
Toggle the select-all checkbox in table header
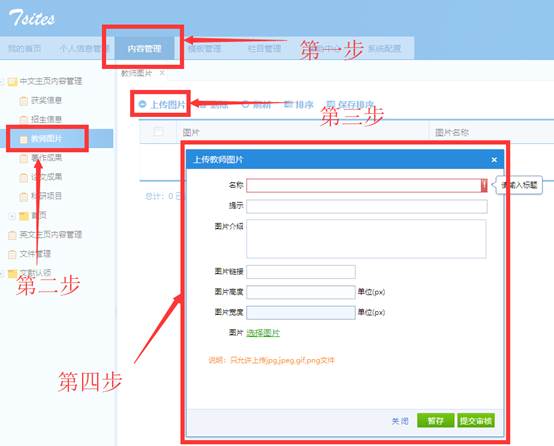(159, 132)
